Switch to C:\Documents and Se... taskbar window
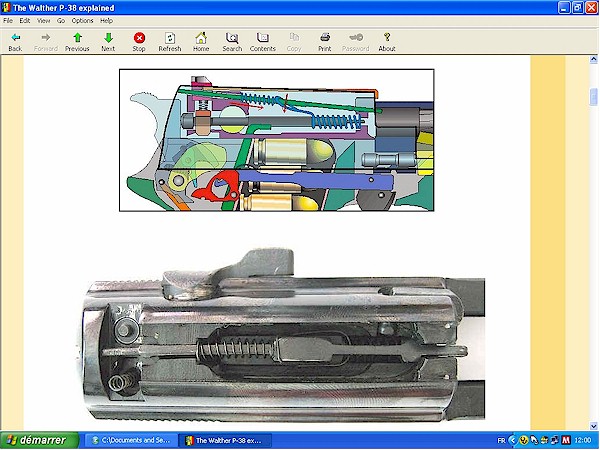The width and height of the screenshot is (600, 450). 131,440
